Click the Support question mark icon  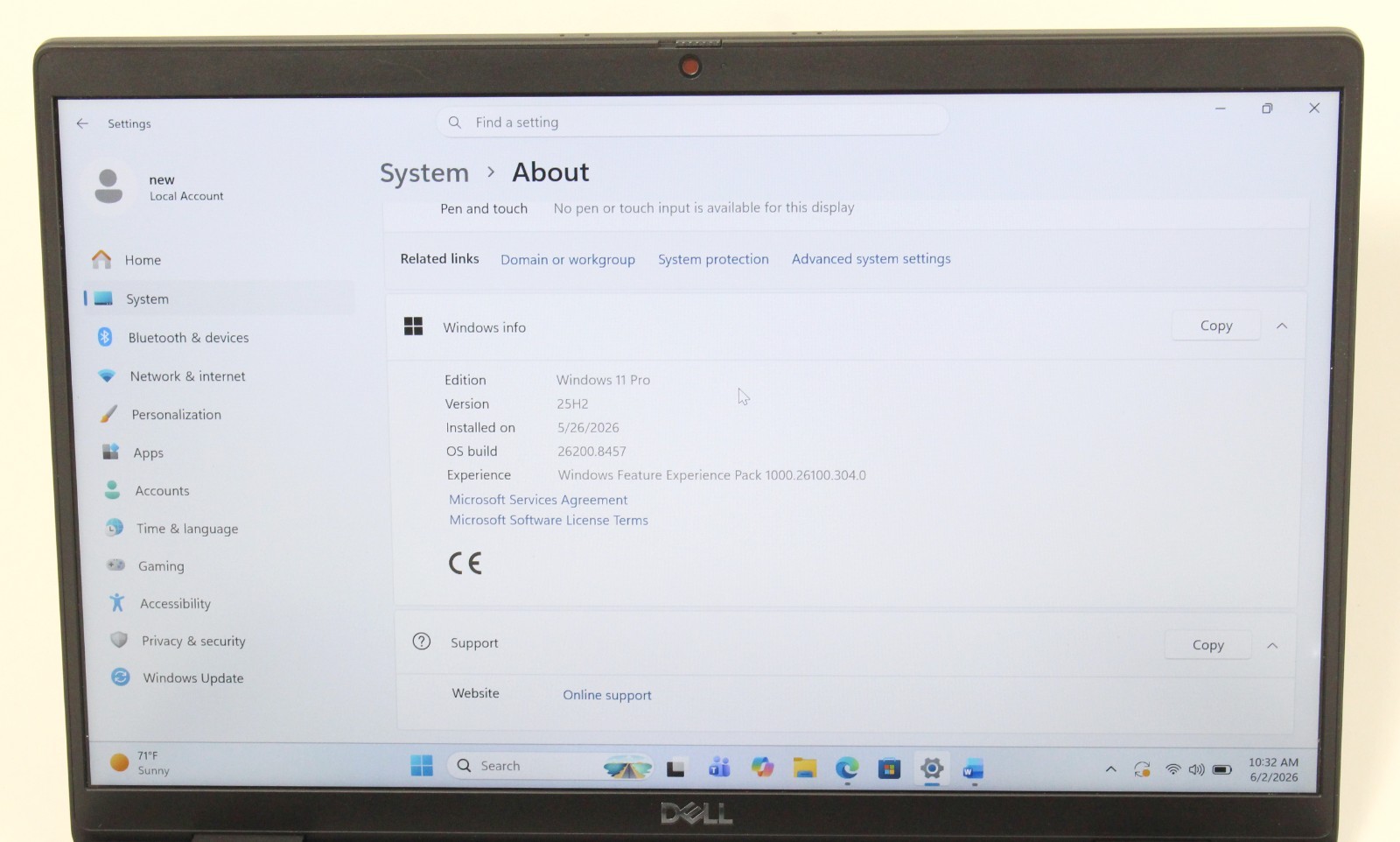[422, 642]
